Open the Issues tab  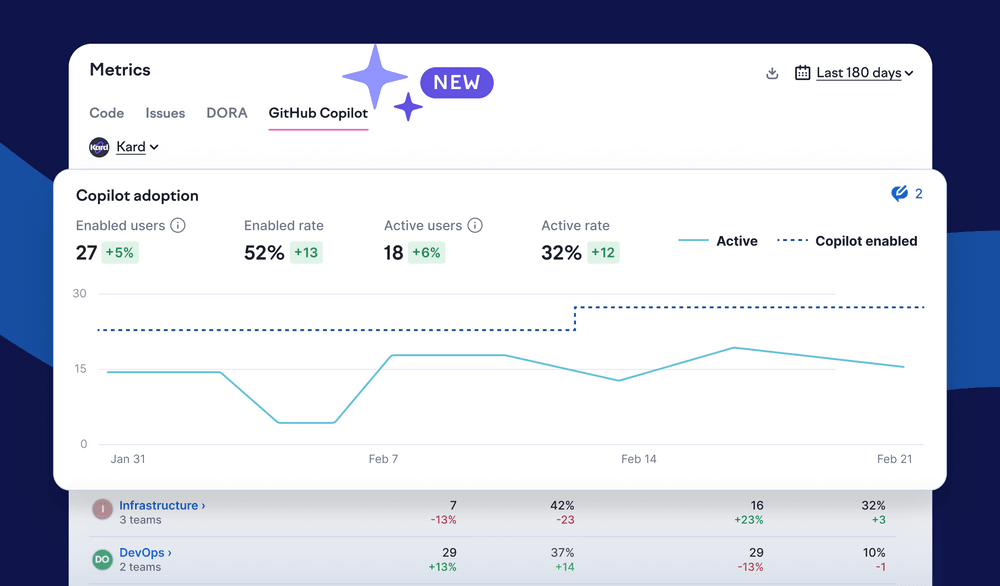[165, 113]
